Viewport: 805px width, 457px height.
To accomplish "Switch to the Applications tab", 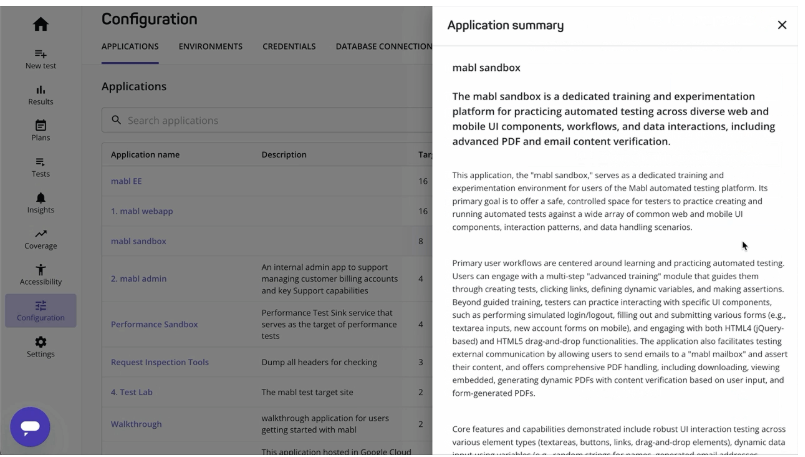I will [130, 46].
